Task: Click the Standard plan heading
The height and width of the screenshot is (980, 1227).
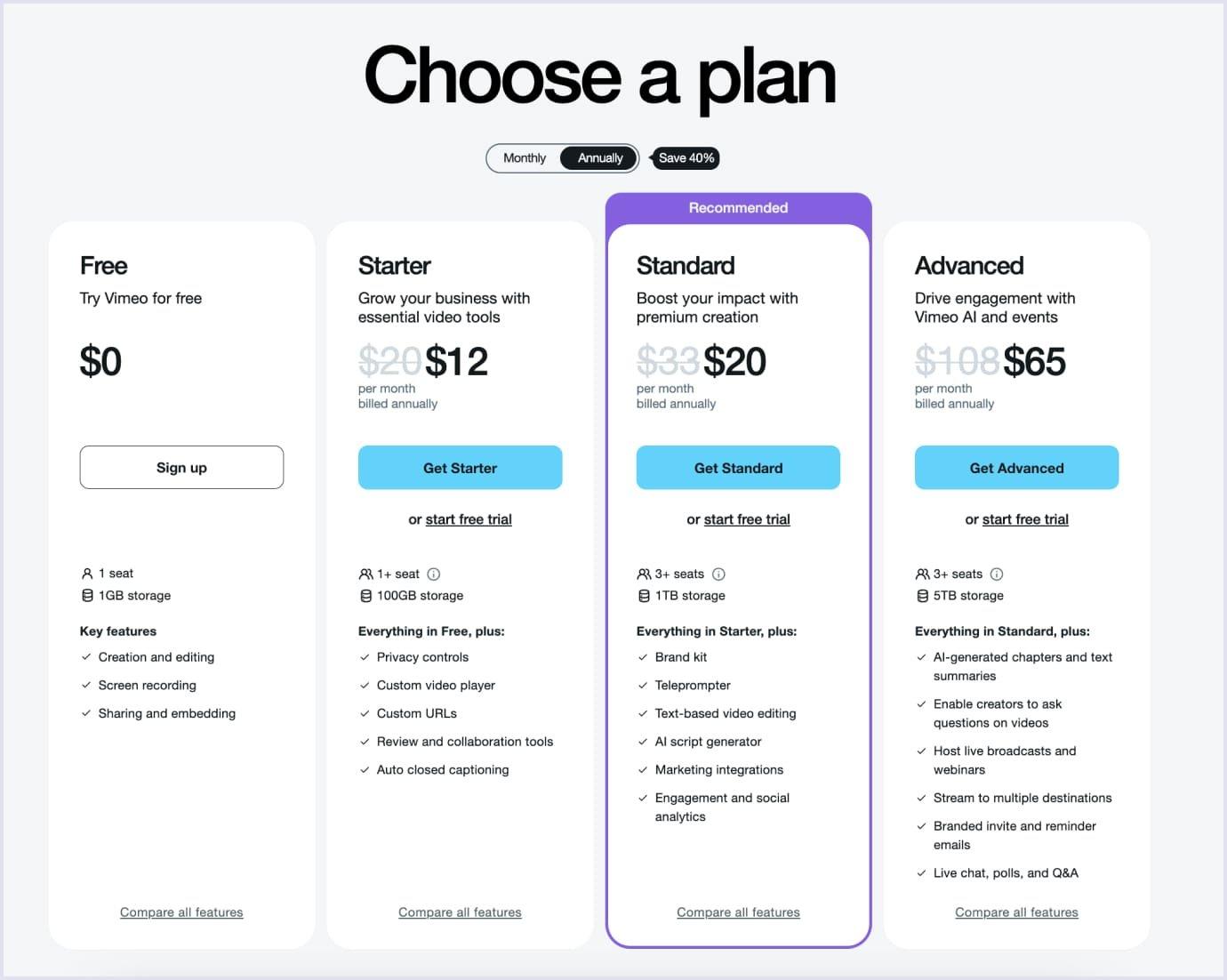Action: click(x=685, y=265)
